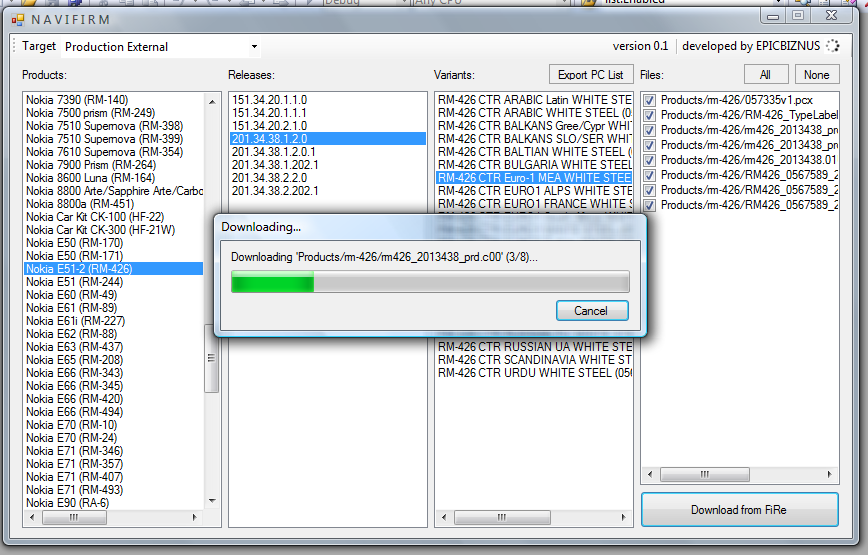Click the Variants list scroll right arrow
This screenshot has width=868, height=555.
click(623, 517)
